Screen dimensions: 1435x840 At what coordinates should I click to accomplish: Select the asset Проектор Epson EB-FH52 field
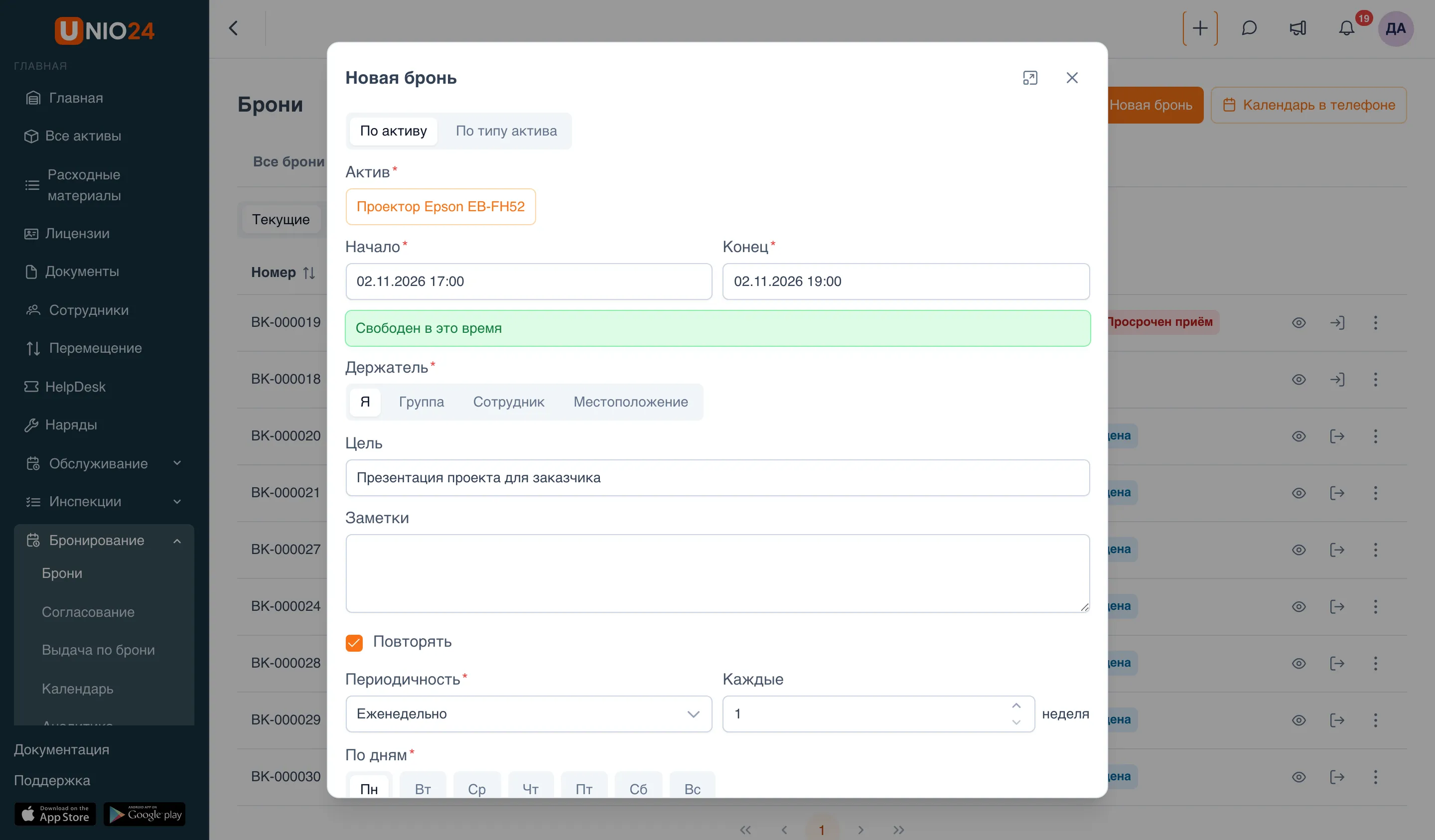click(440, 207)
